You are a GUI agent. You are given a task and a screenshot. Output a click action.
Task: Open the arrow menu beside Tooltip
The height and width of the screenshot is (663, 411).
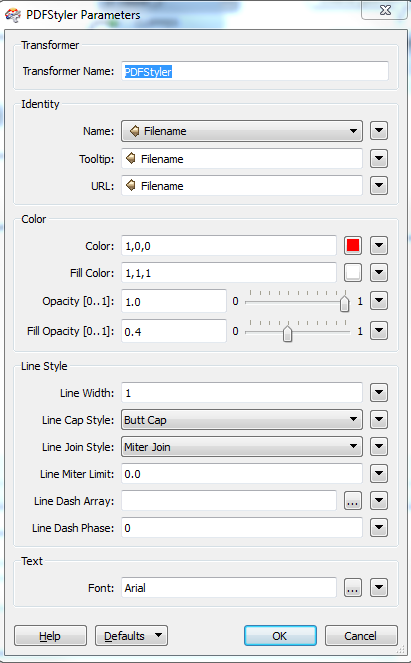(x=379, y=159)
